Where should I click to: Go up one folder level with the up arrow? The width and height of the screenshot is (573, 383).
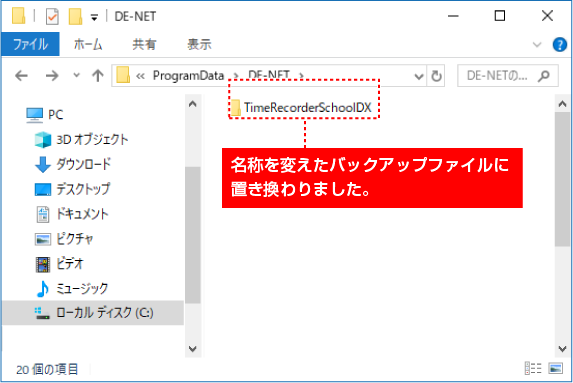98,76
